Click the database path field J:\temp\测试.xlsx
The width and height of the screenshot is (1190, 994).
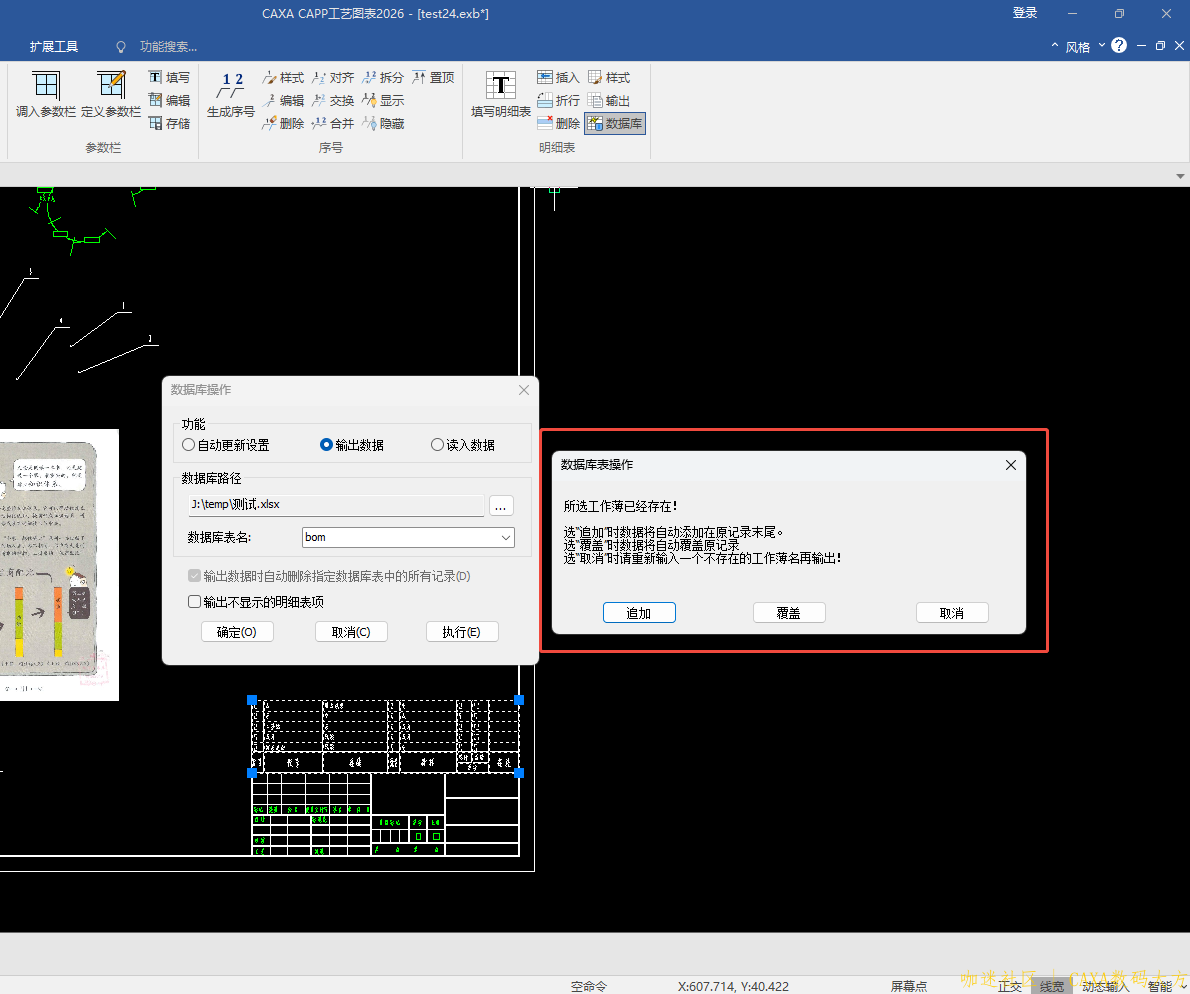[x=335, y=505]
